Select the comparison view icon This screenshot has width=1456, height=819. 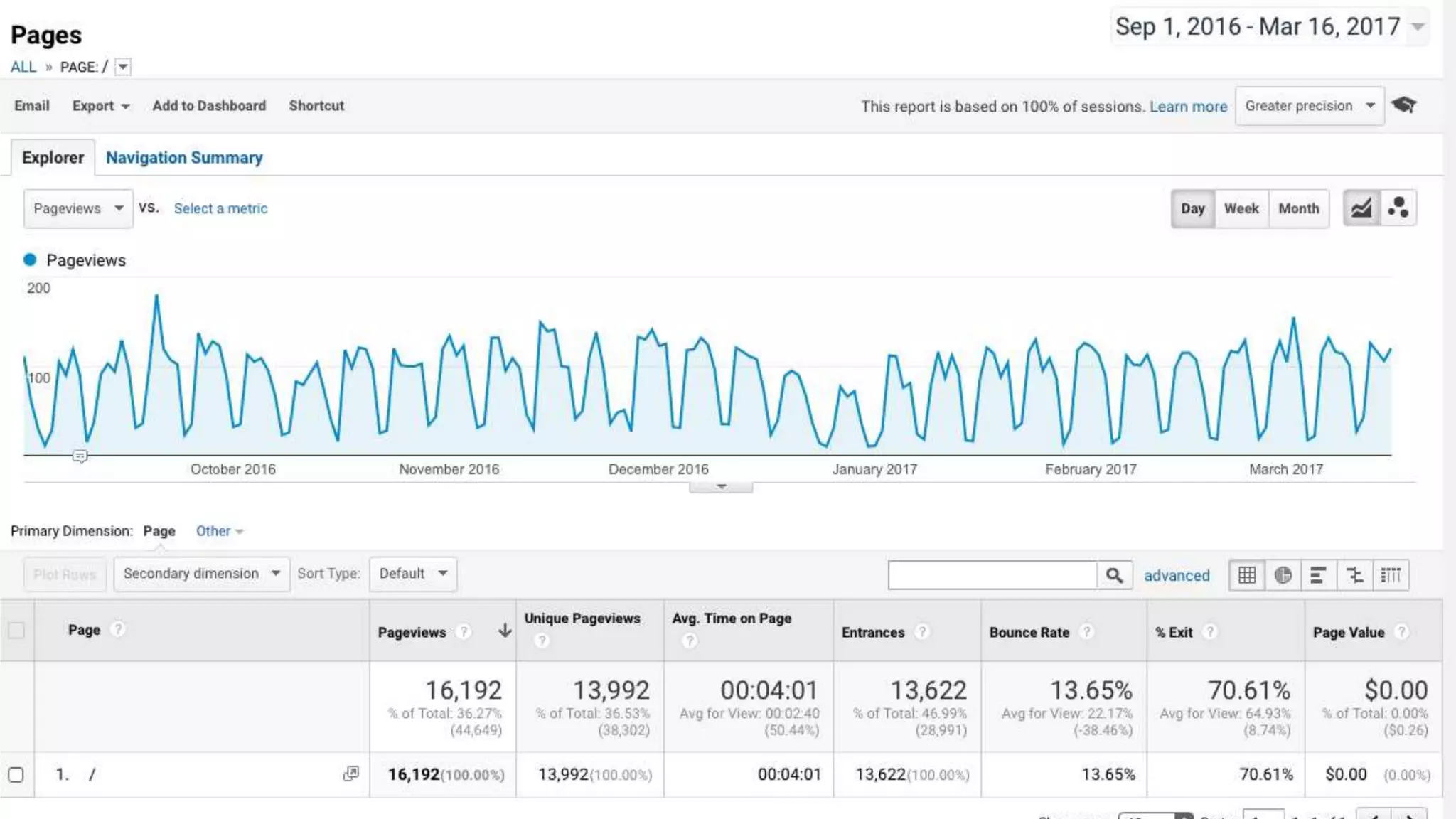1354,575
